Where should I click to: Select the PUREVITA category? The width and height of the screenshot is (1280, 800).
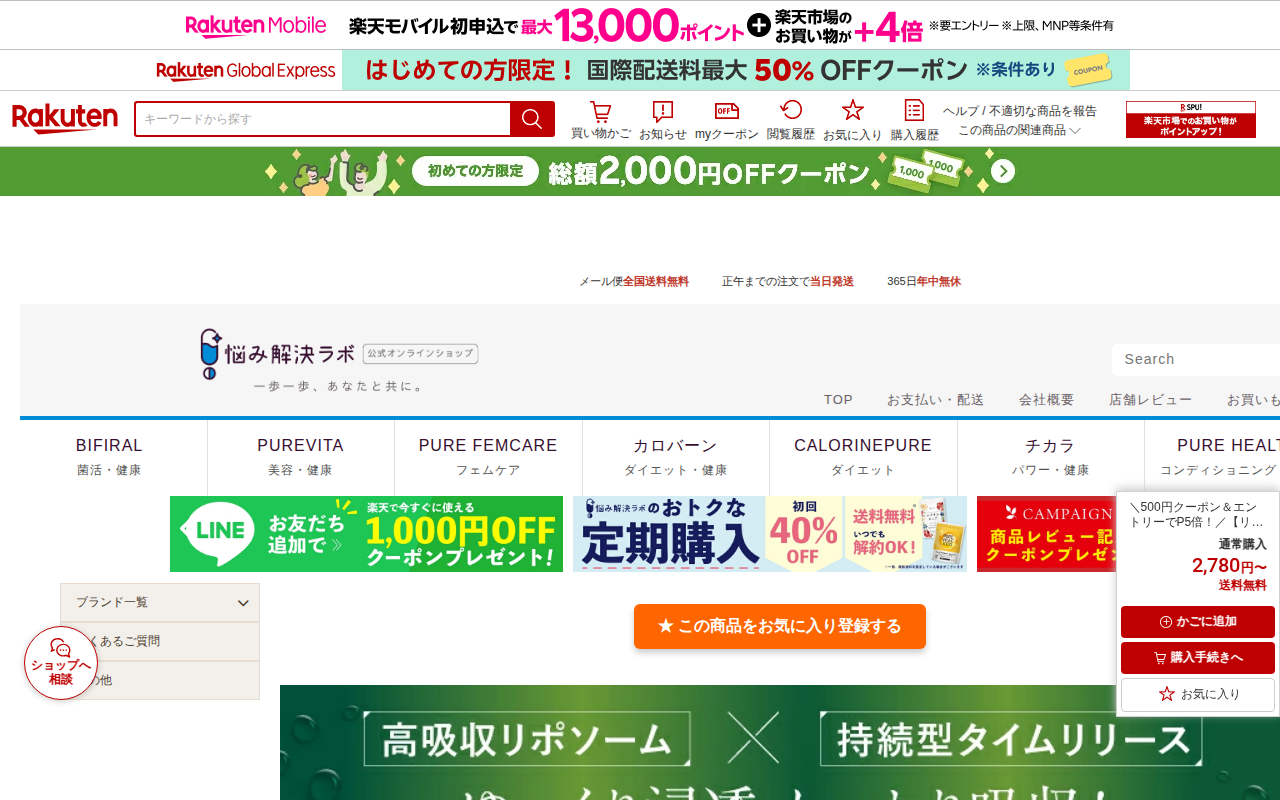pyautogui.click(x=300, y=456)
